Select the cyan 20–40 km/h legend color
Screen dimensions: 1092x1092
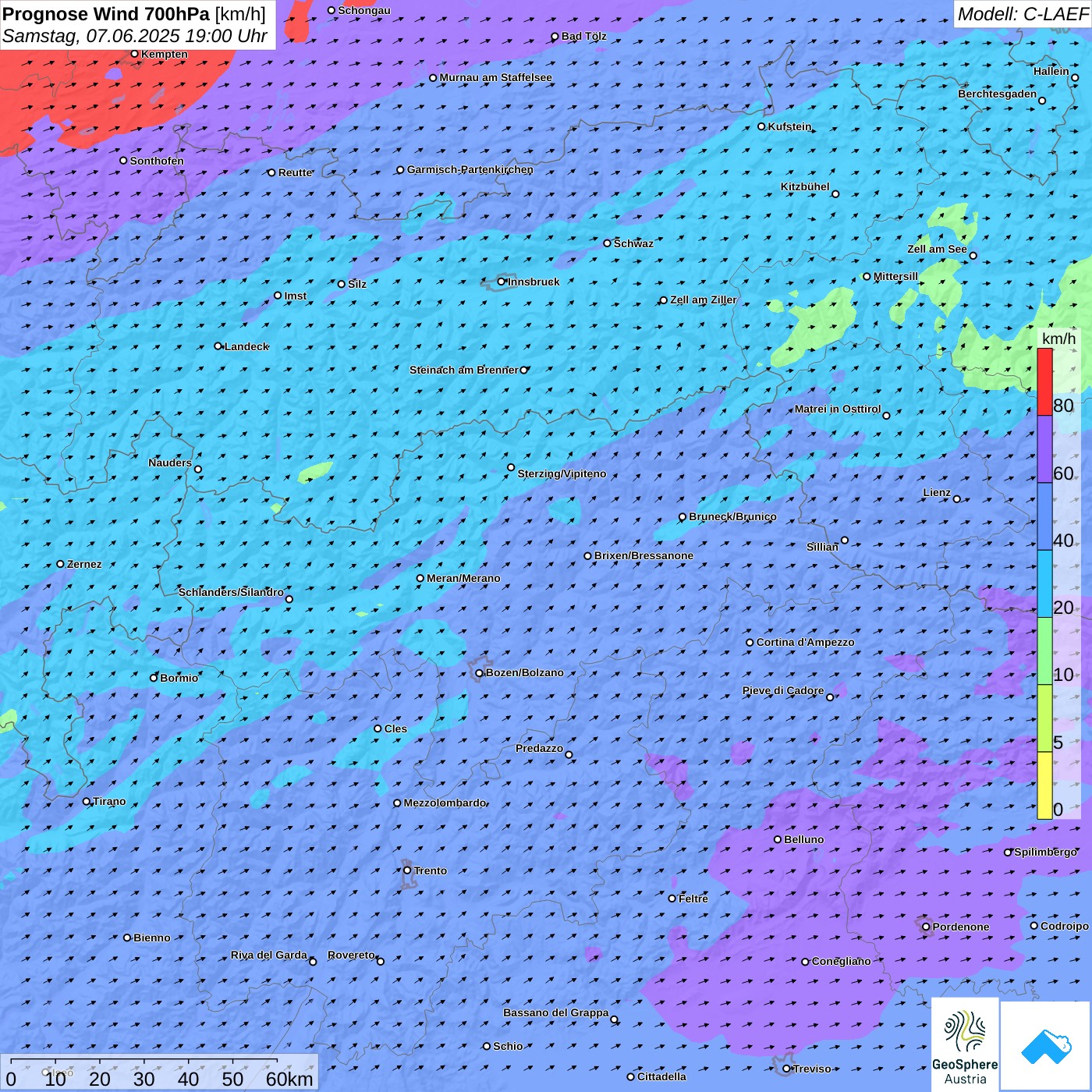coord(1044,583)
